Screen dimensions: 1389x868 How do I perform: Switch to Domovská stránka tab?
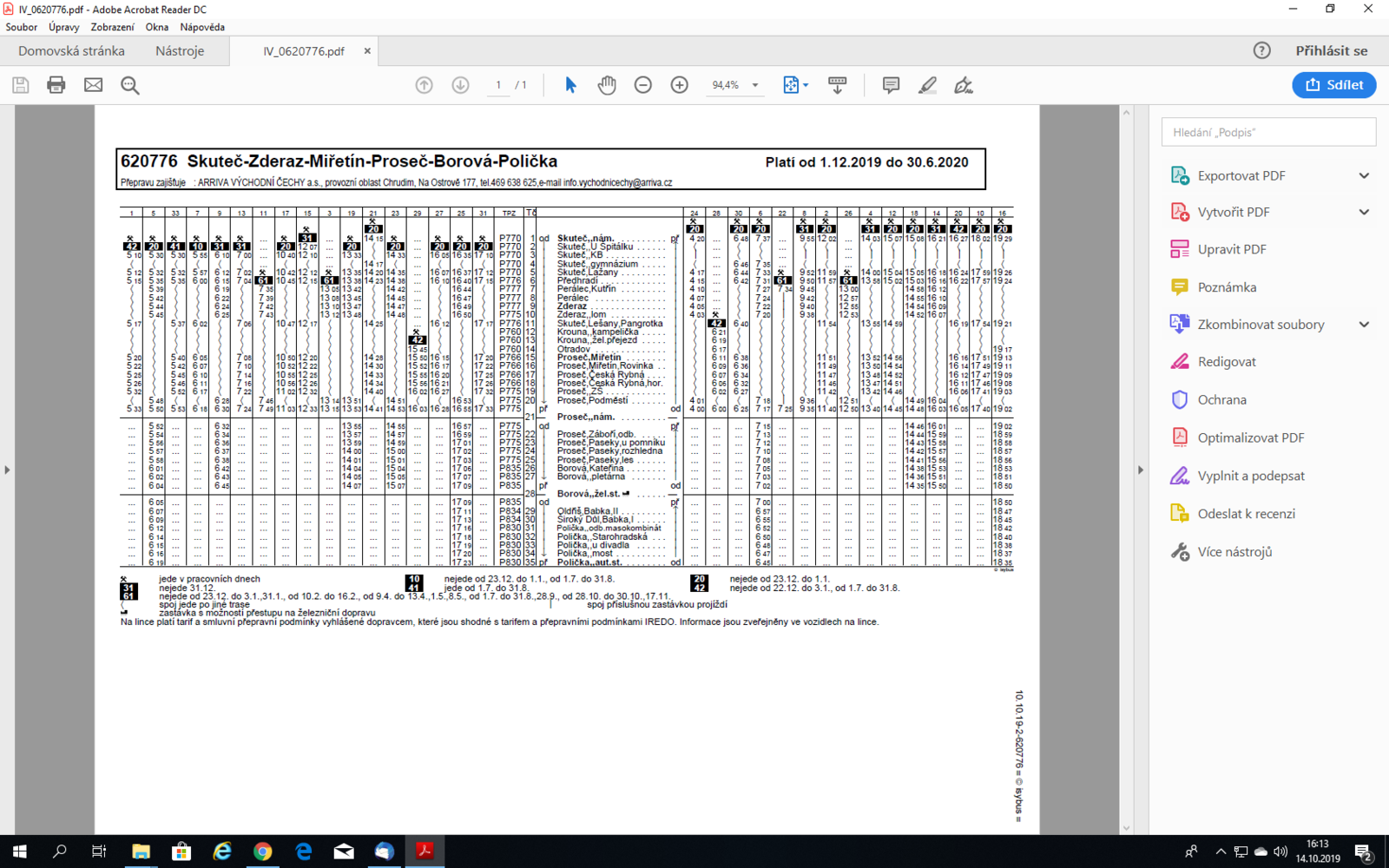click(71, 50)
